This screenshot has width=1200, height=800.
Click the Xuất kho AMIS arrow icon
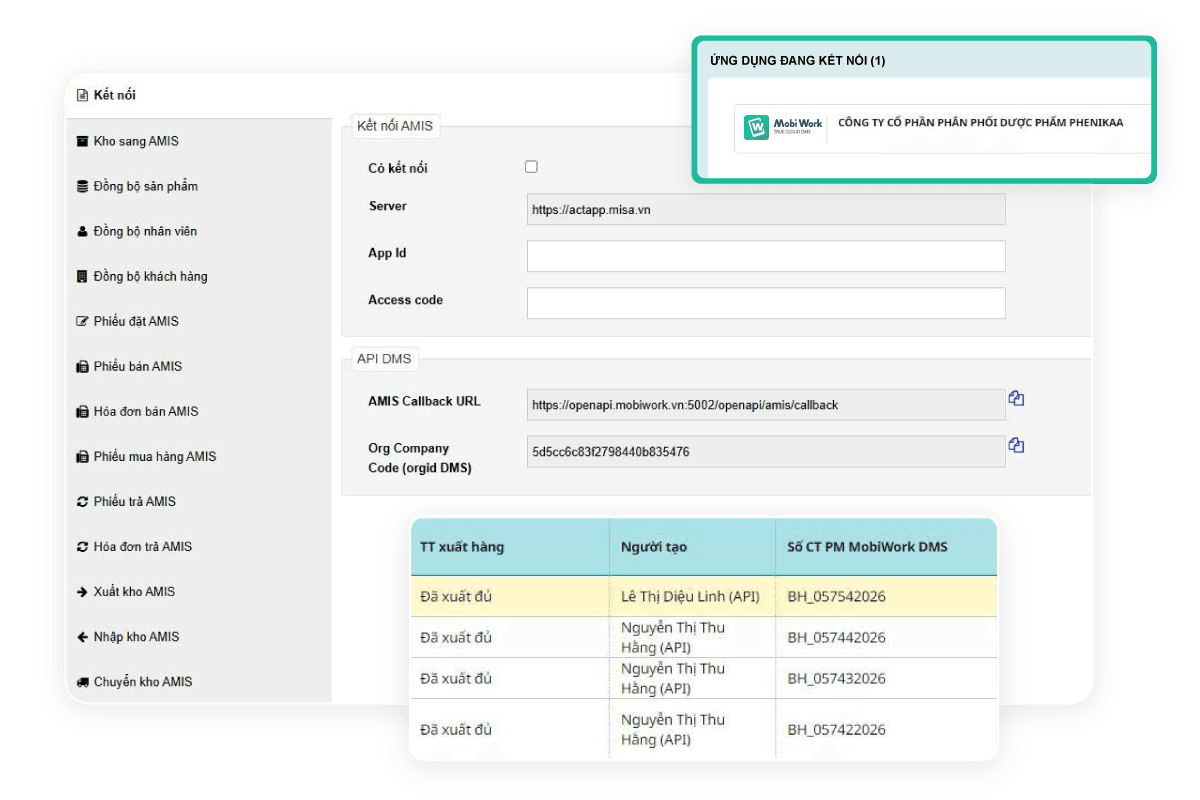[82, 592]
